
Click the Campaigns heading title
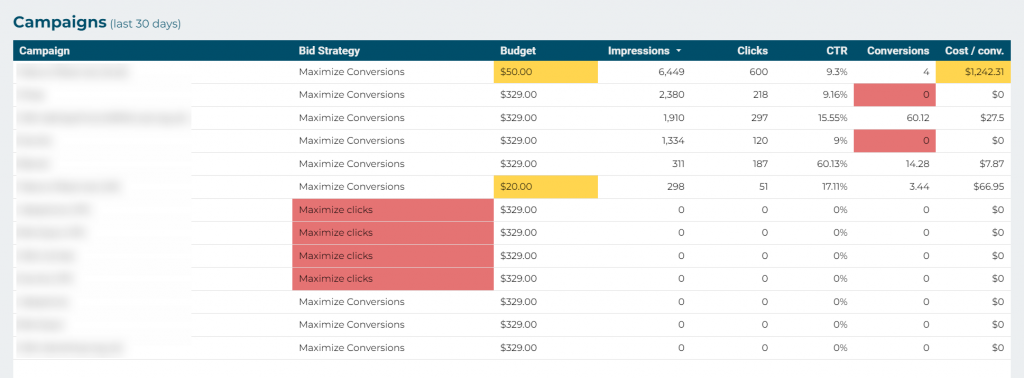pos(59,22)
